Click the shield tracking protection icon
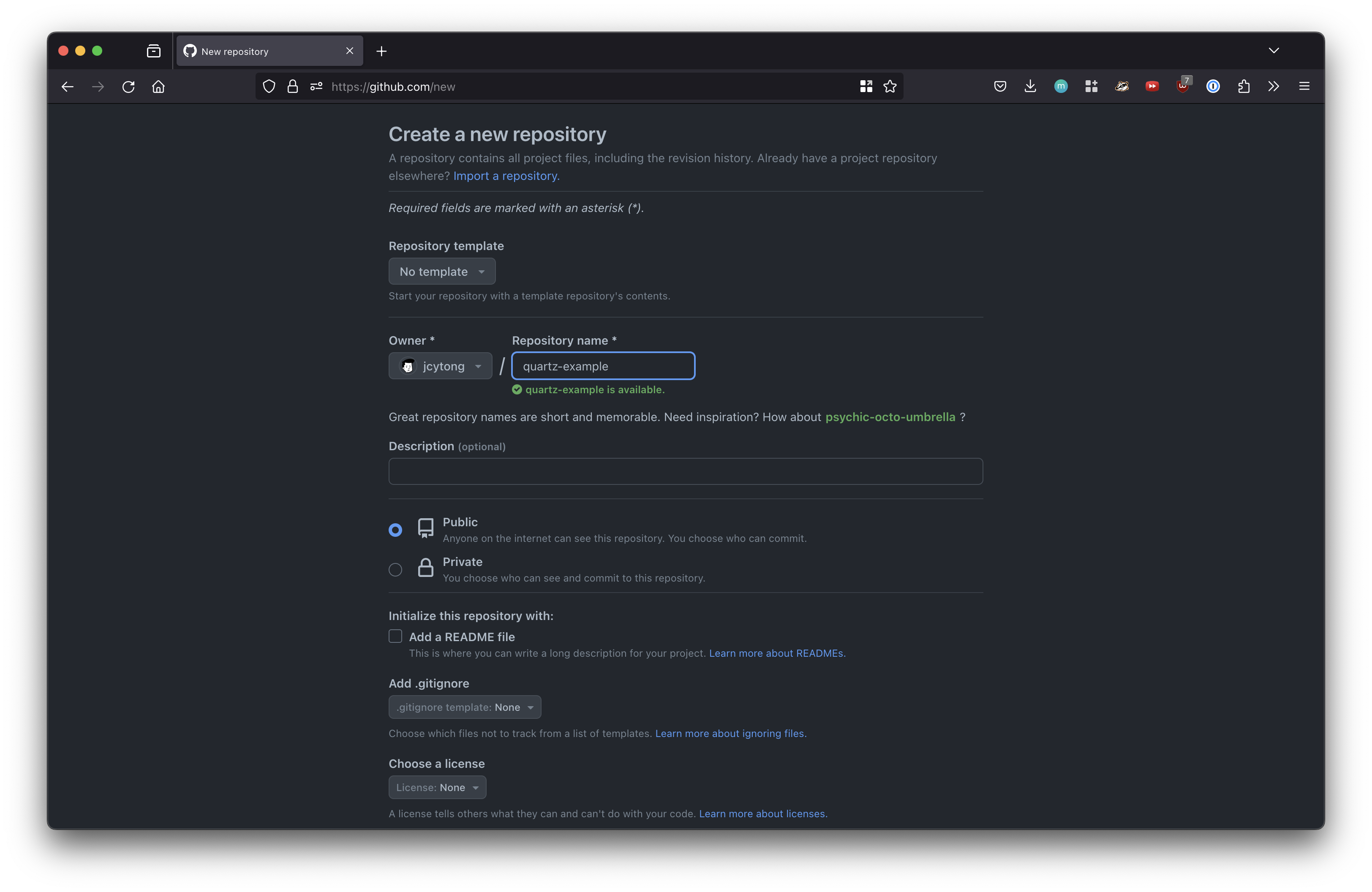The height and width of the screenshot is (892, 1372). tap(269, 87)
